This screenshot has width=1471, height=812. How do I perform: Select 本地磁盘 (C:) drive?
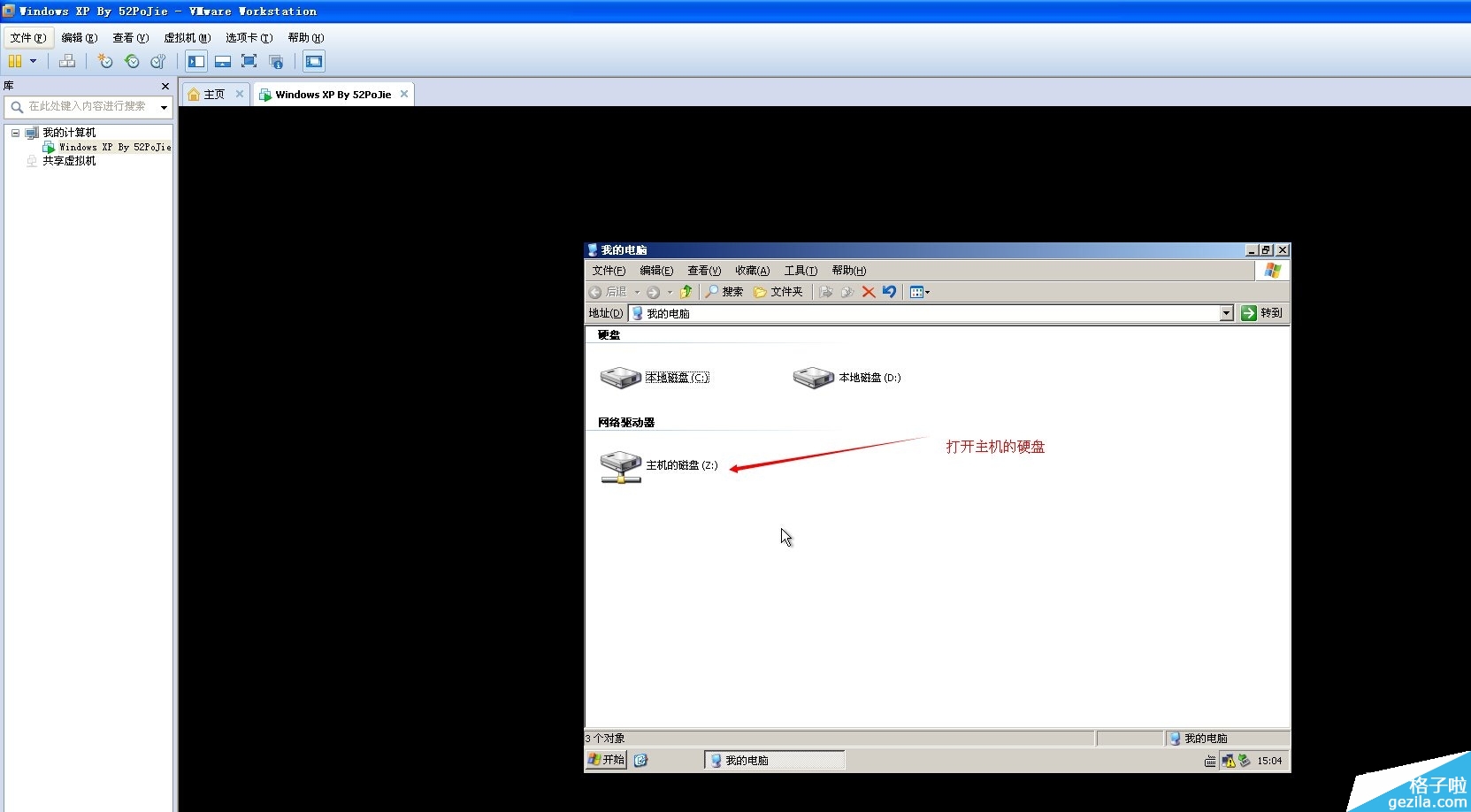click(x=655, y=378)
